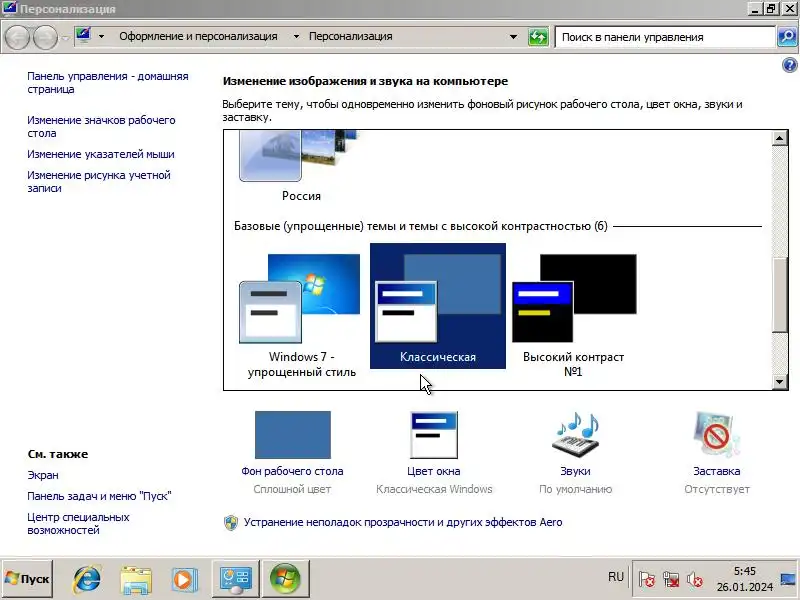Screen dimensions: 800x600
Task: Open Windows Media Player on taskbar
Action: (x=184, y=580)
